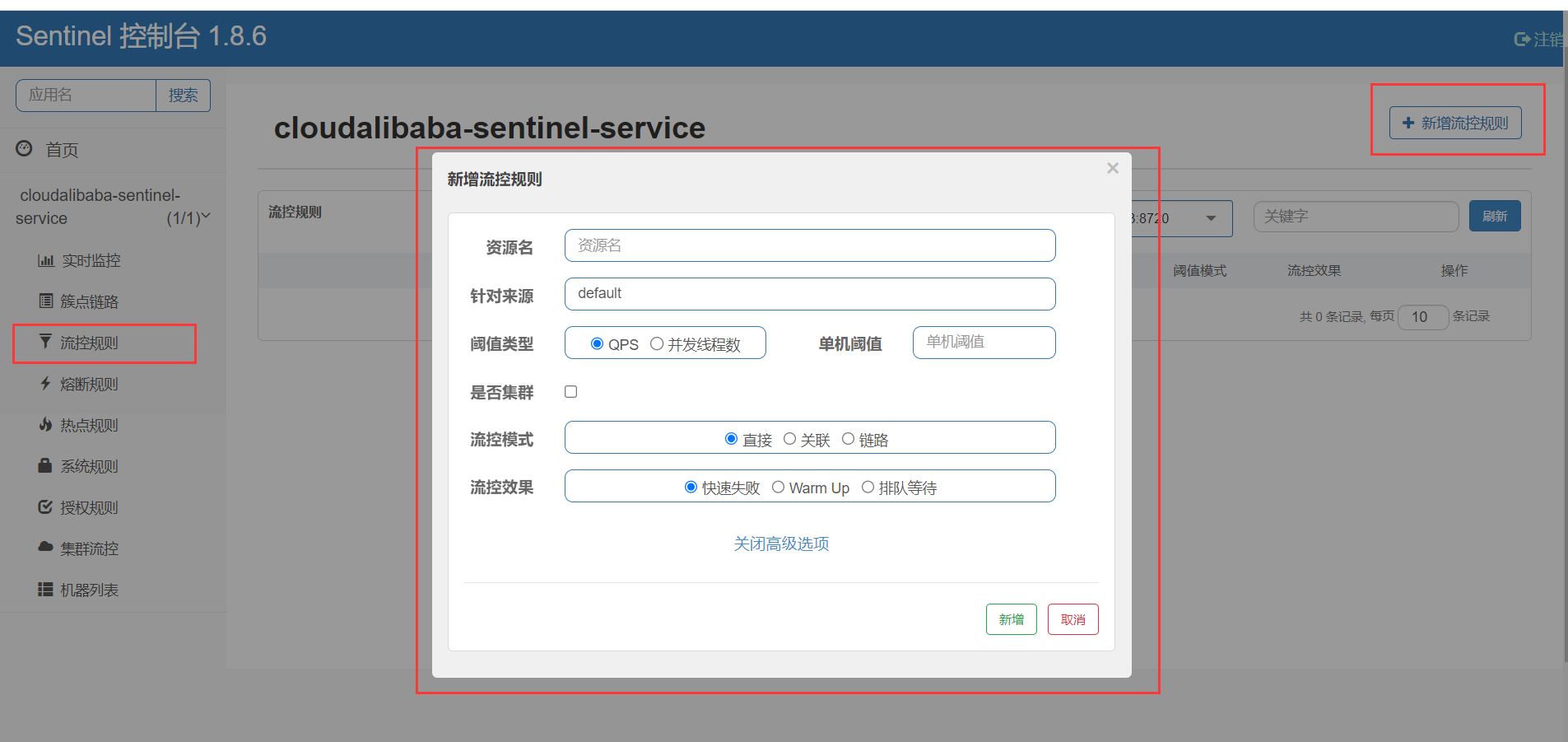Focus the 关键字 filter field
Viewport: 1568px width, 742px height.
coord(1356,217)
